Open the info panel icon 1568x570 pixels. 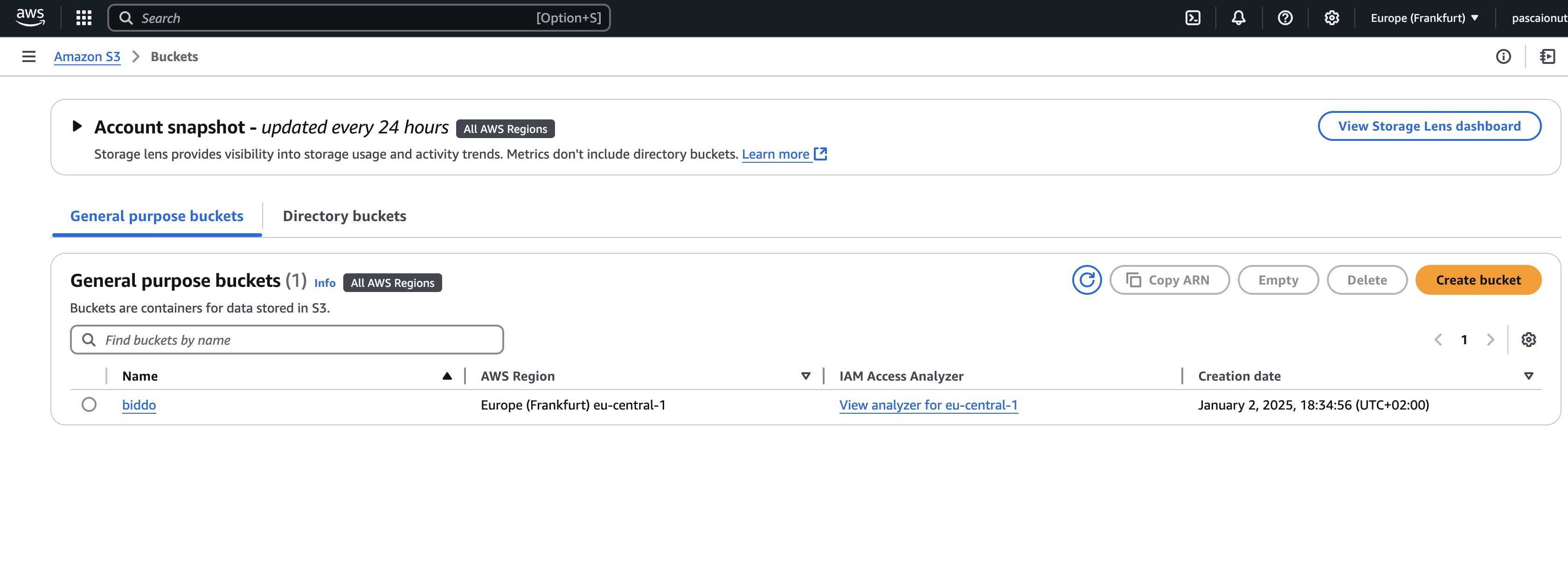tap(1504, 56)
